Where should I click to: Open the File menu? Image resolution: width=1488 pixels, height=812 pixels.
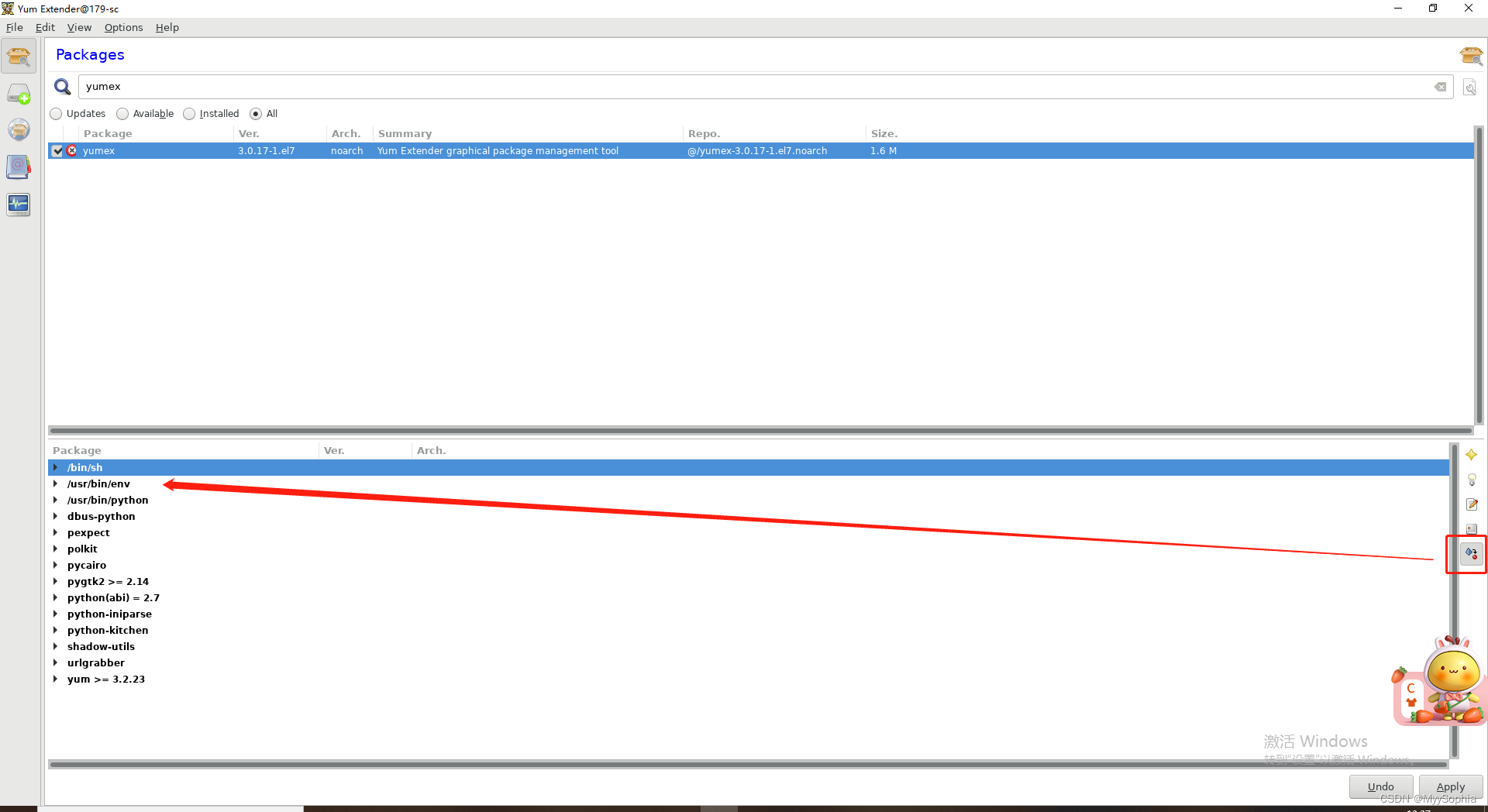[x=15, y=27]
